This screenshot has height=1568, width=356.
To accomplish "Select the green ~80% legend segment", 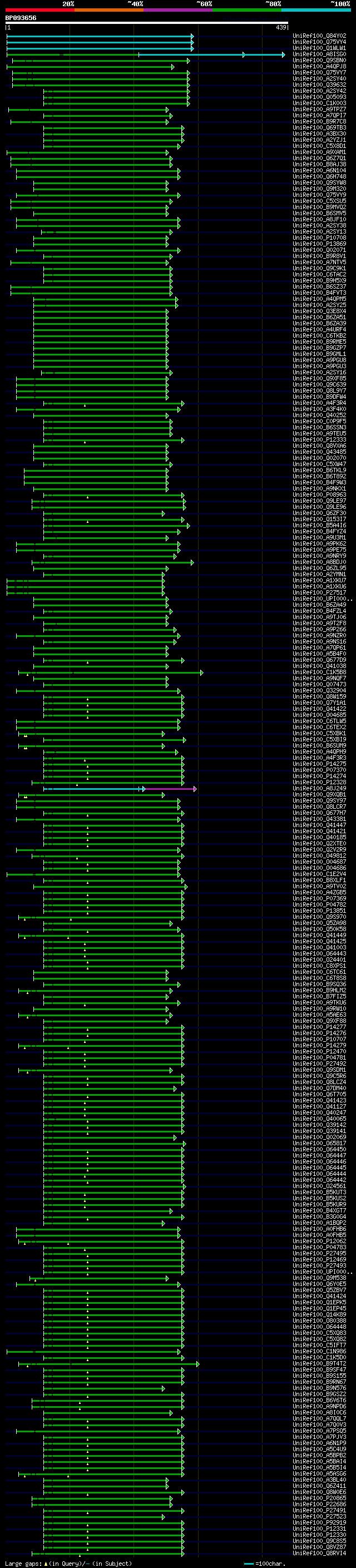I will [247, 10].
